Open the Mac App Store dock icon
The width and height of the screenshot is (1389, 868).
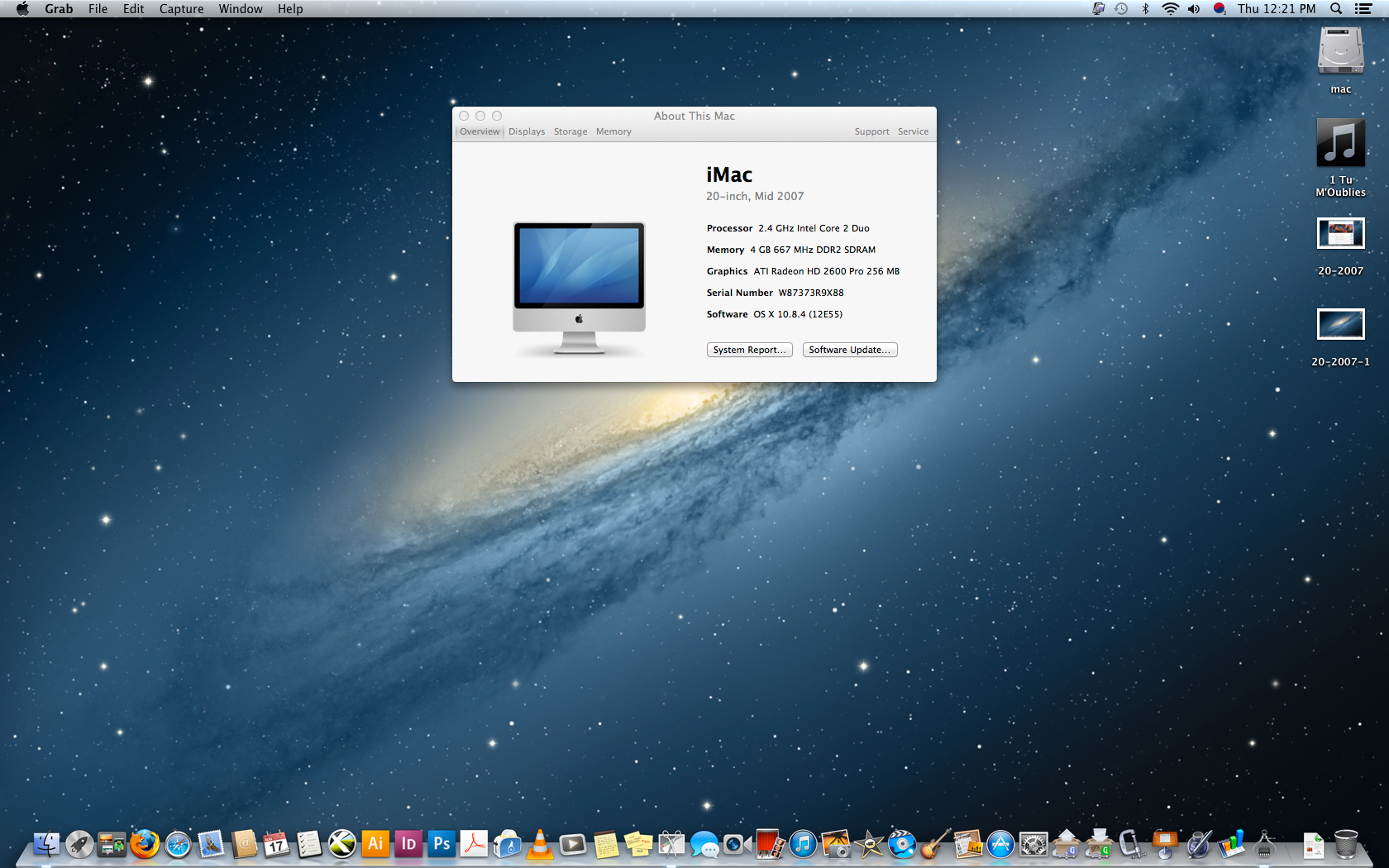[1000, 844]
